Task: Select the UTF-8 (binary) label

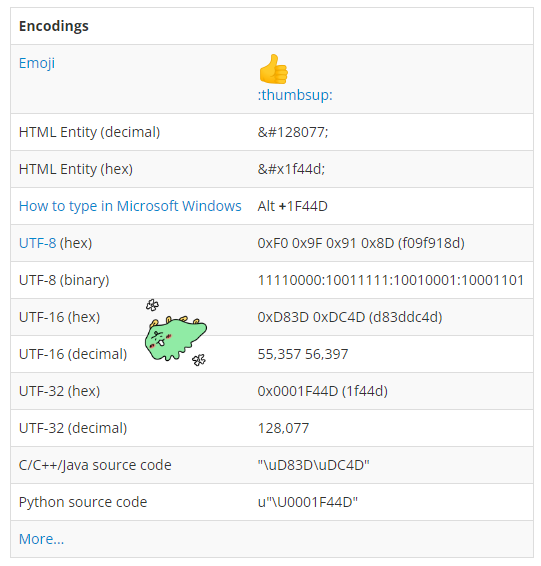Action: (x=64, y=280)
